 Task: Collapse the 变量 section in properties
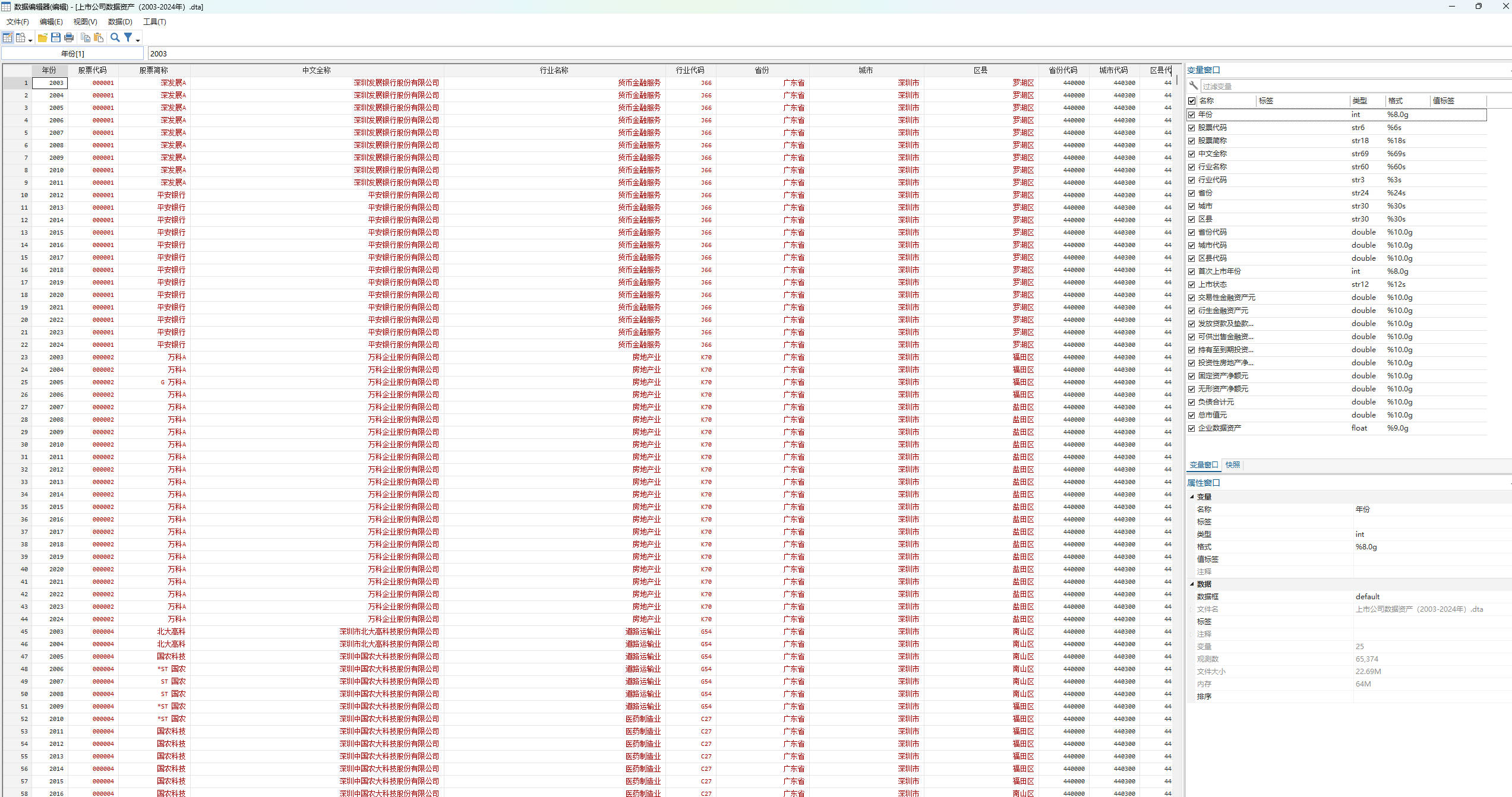[x=1192, y=496]
